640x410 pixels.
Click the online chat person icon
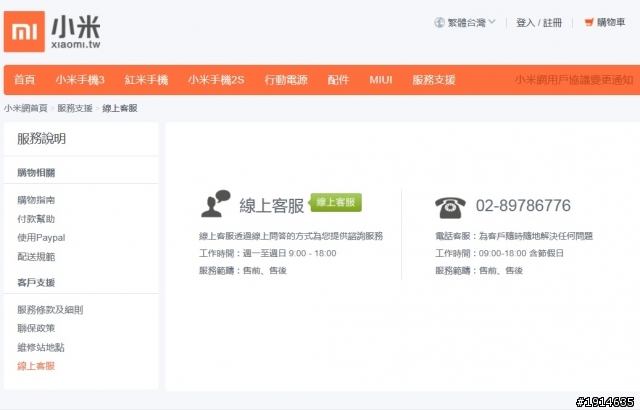216,204
